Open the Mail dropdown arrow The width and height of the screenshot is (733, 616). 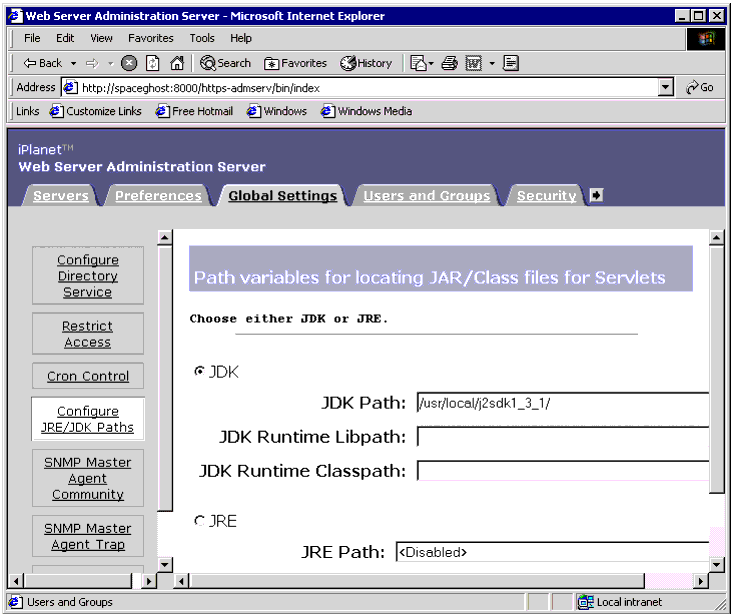pos(431,63)
